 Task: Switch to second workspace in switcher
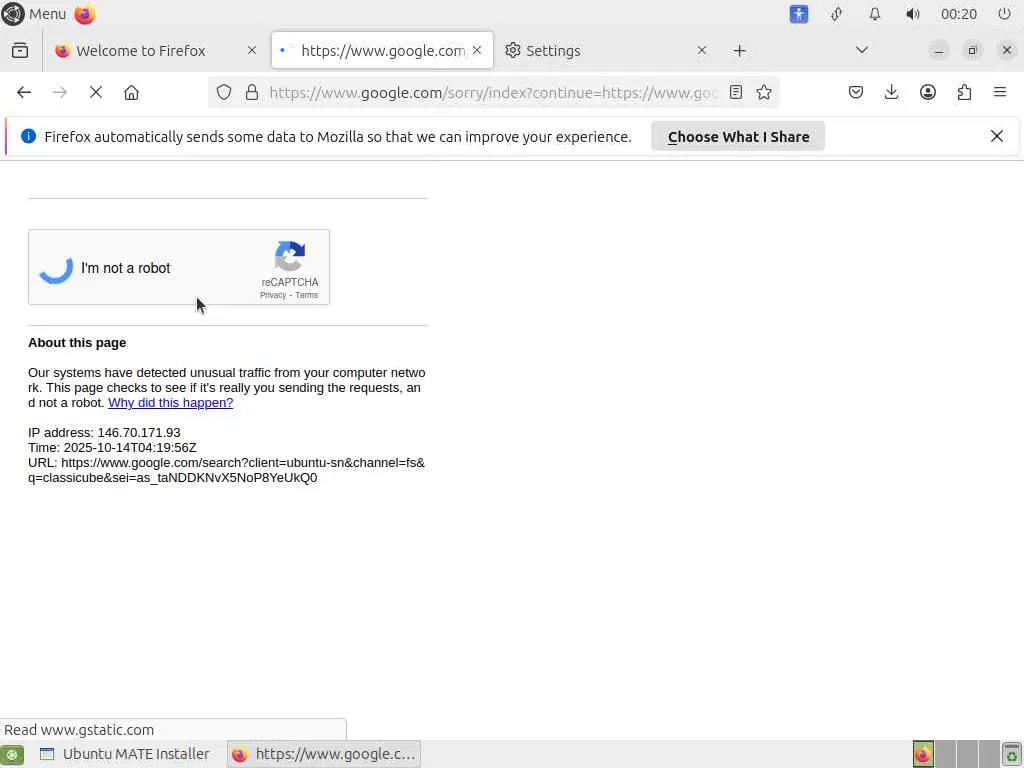[946, 754]
